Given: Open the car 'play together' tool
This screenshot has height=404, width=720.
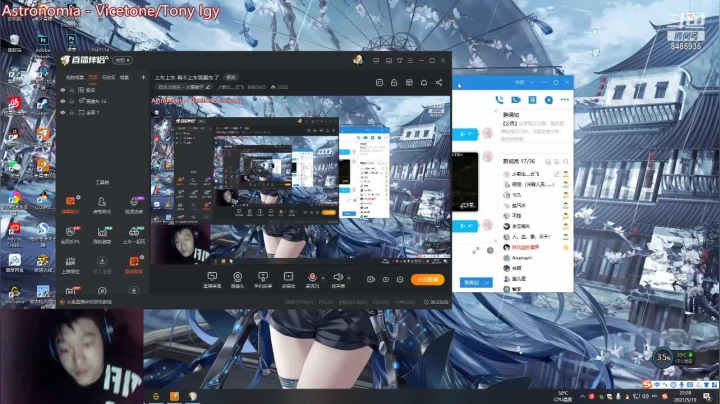Looking at the screenshot, I should click(x=134, y=235).
